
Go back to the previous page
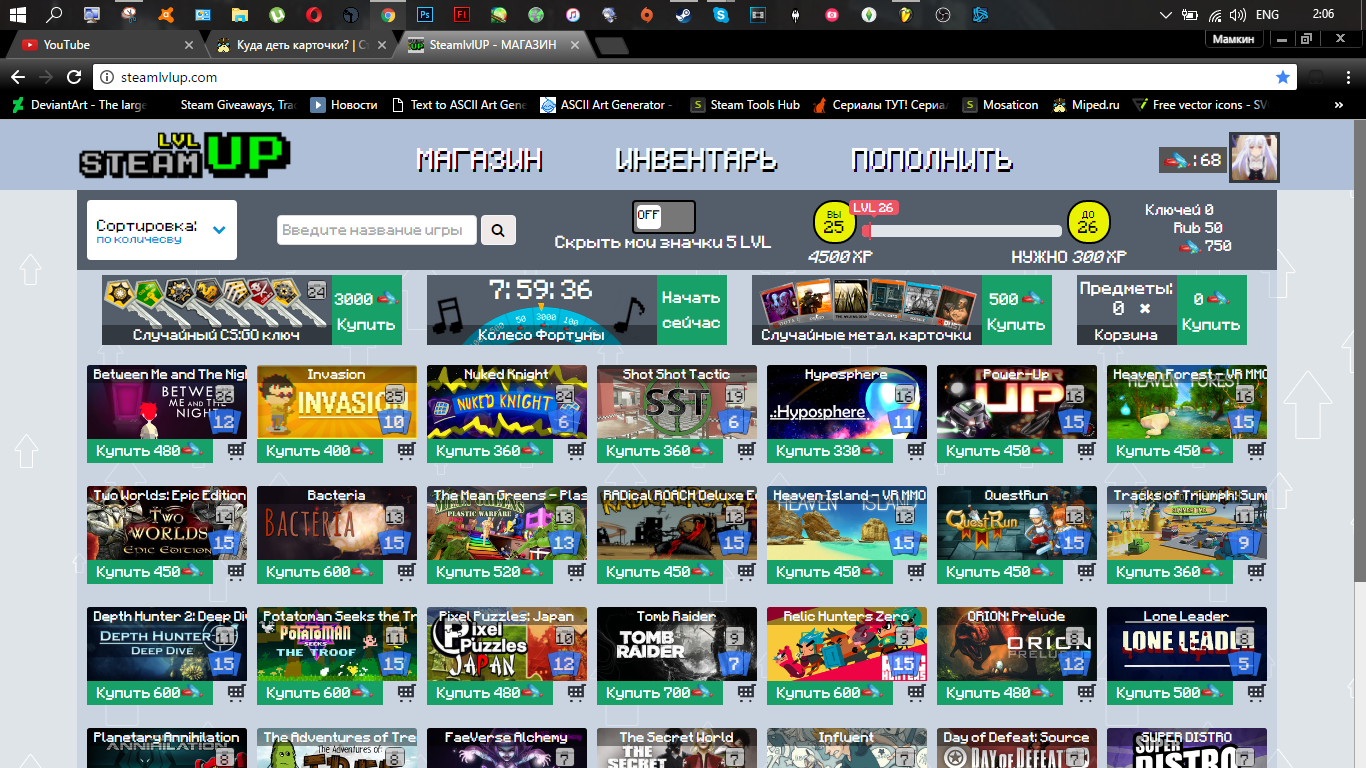pyautogui.click(x=17, y=77)
